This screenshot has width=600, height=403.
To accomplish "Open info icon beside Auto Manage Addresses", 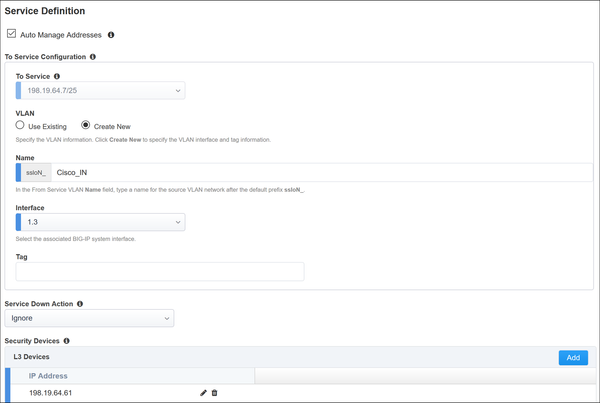I will tap(111, 35).
